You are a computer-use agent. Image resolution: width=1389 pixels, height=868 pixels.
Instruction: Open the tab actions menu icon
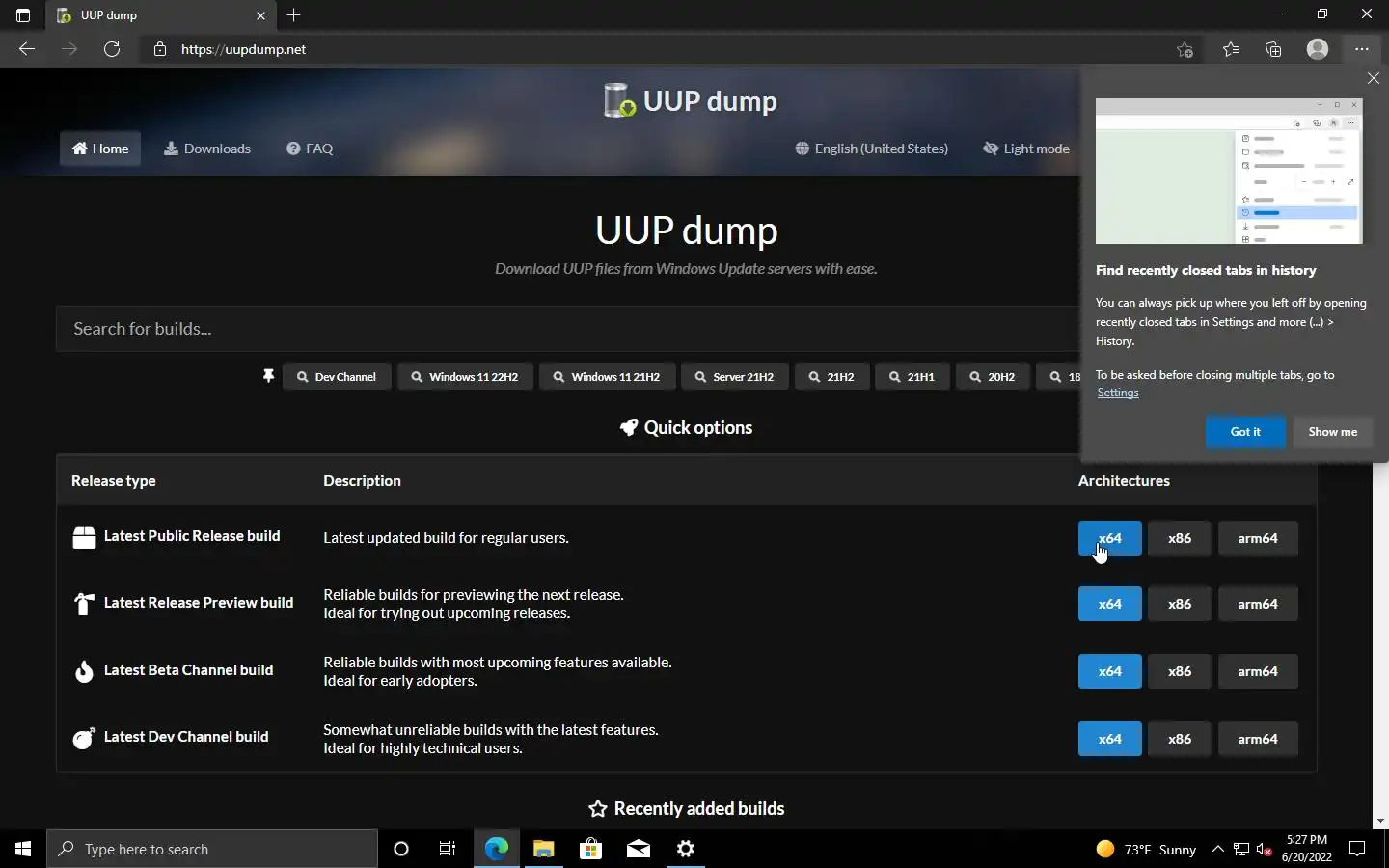(x=23, y=15)
